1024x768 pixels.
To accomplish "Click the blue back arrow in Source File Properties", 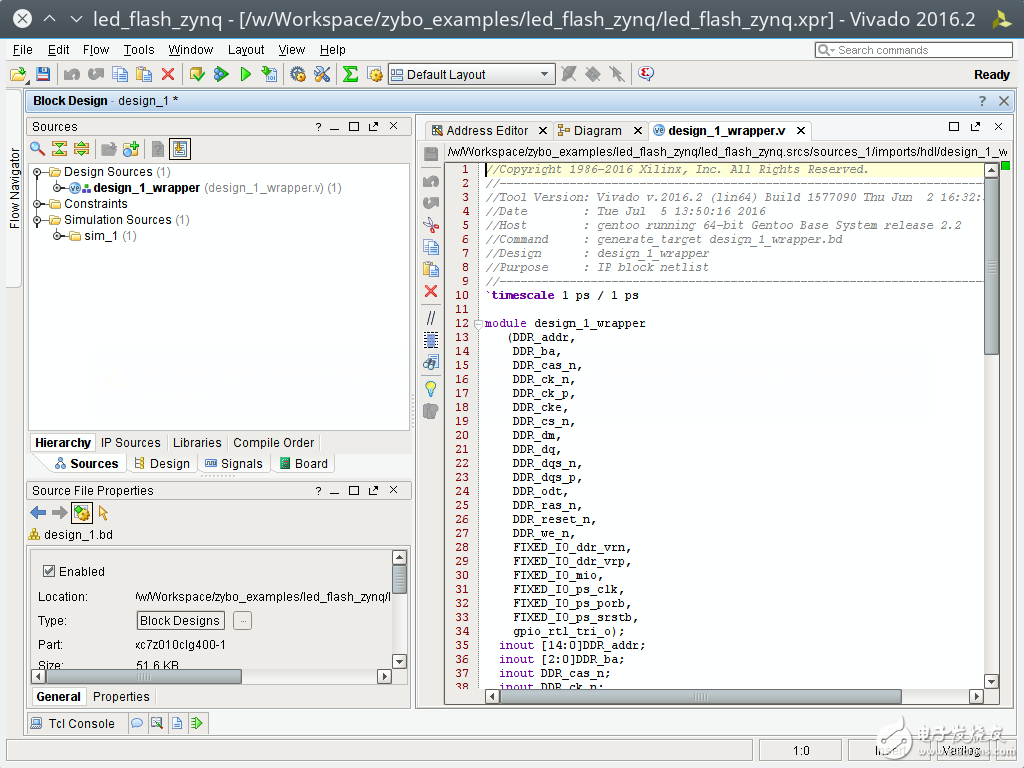I will point(38,513).
